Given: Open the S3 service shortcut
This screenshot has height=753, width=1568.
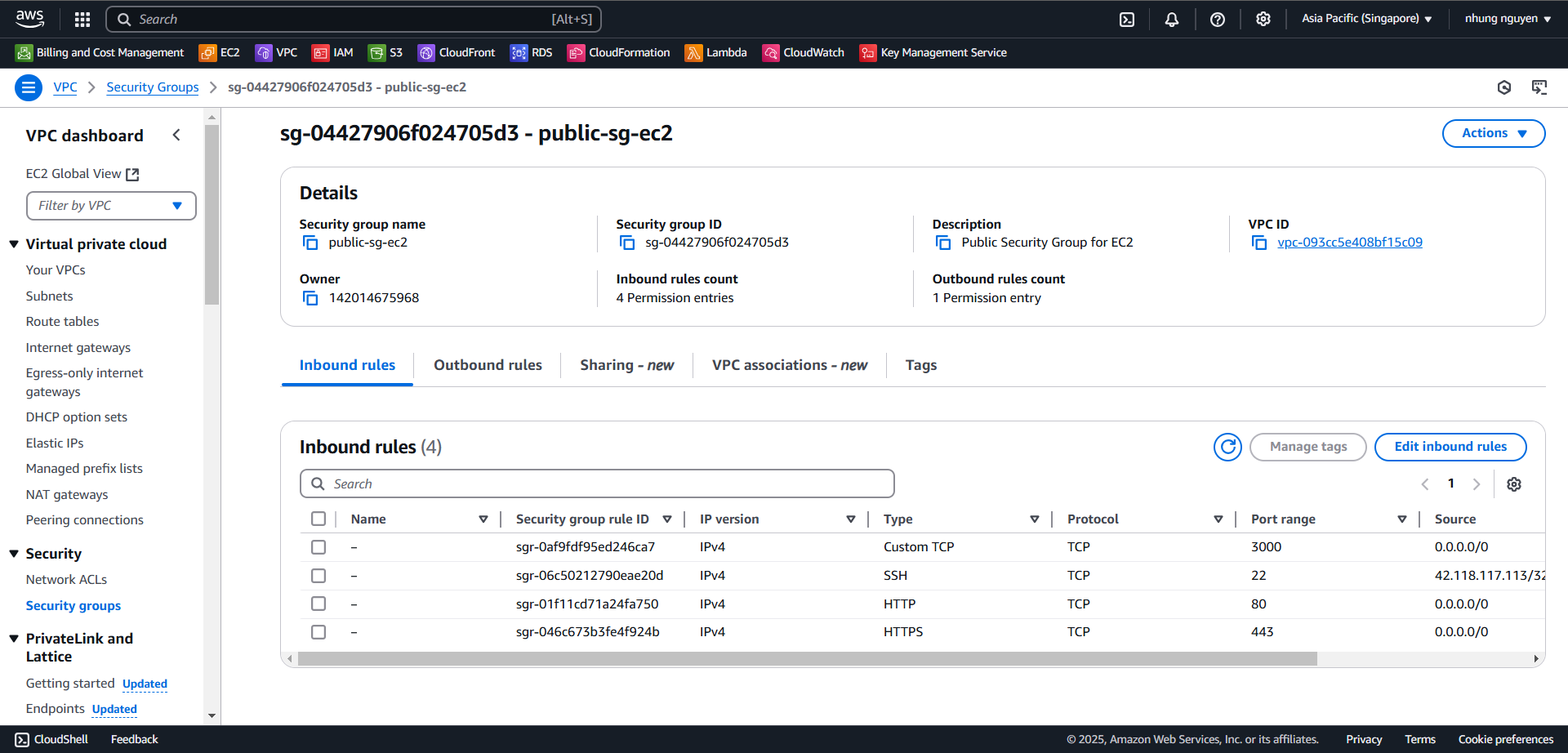Looking at the screenshot, I should 385,53.
